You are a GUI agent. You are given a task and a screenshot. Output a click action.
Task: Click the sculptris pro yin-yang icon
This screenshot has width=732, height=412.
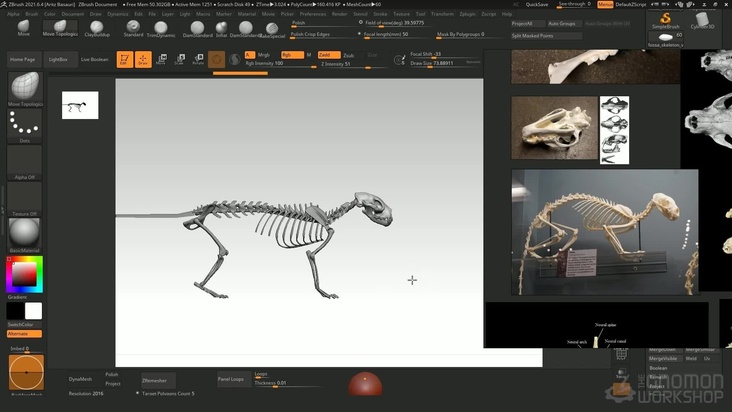[x=235, y=59]
